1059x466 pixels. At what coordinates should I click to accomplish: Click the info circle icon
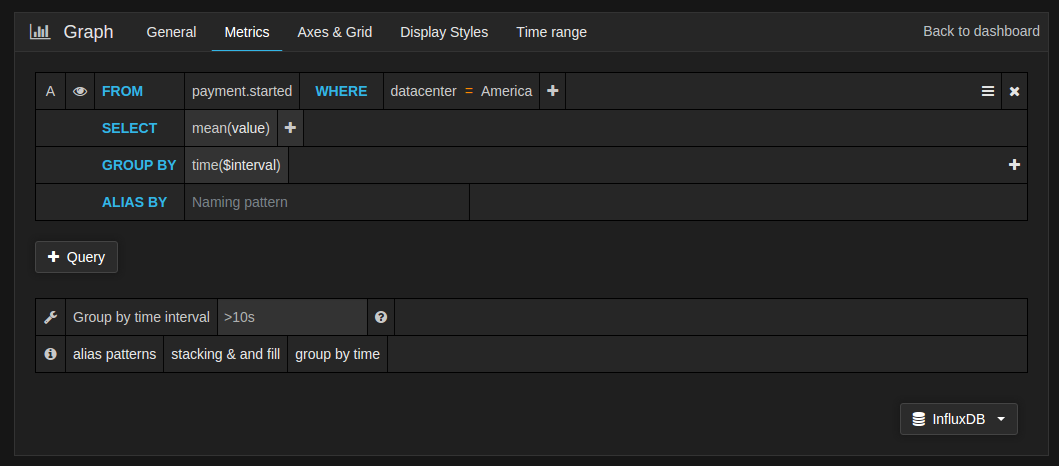[x=50, y=354]
